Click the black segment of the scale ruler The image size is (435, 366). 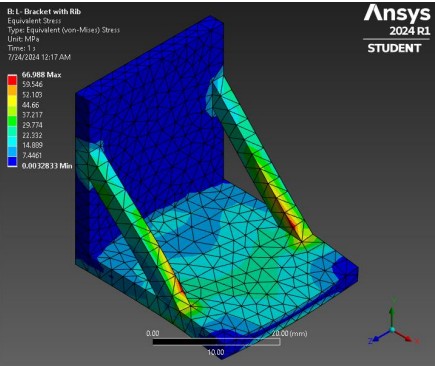point(184,342)
